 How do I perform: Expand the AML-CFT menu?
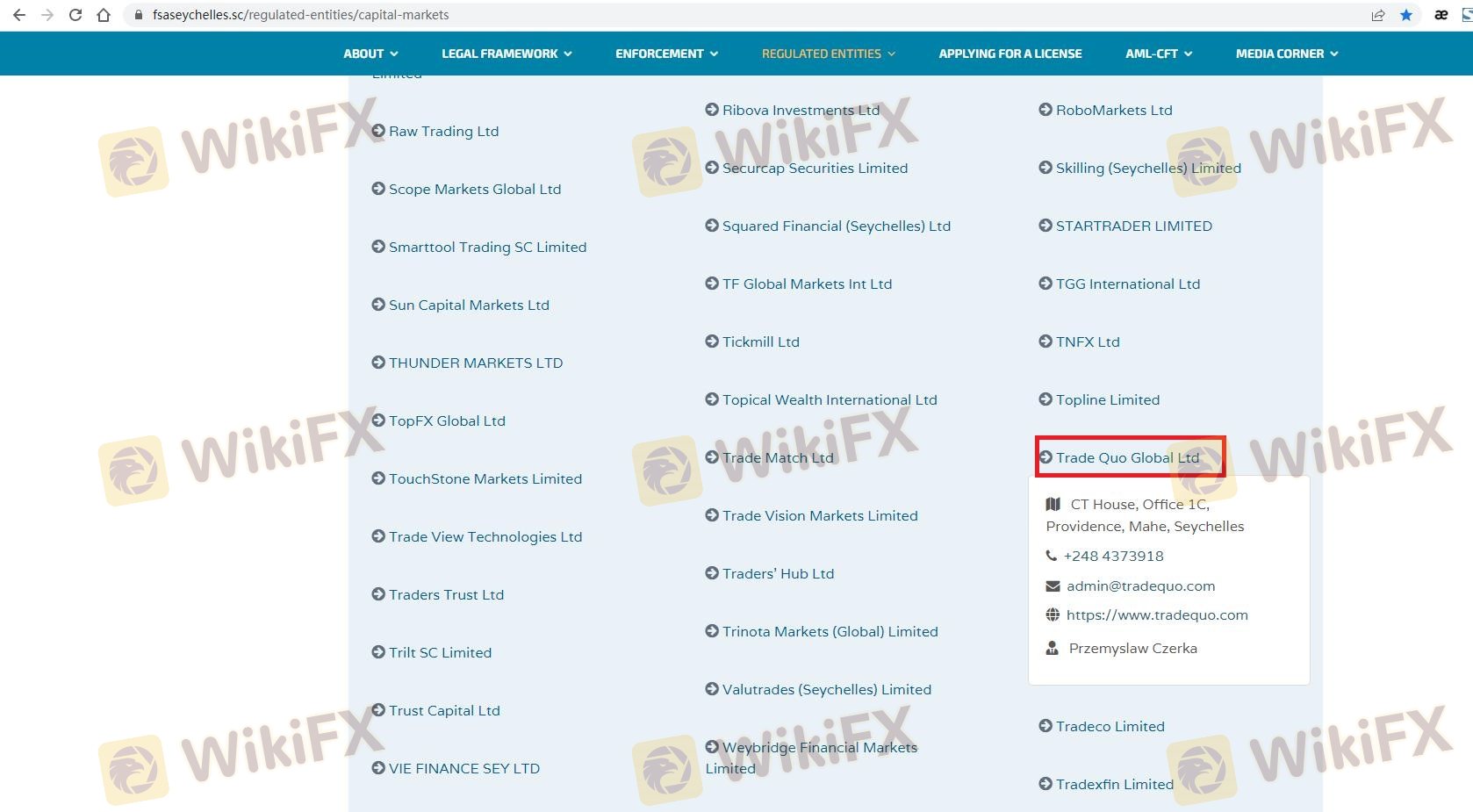[x=1158, y=54]
